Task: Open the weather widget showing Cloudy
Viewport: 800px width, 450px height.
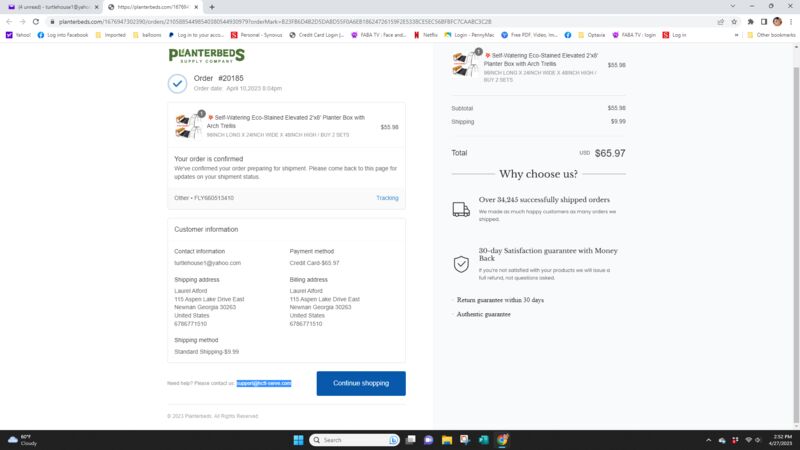Action: [x=23, y=440]
